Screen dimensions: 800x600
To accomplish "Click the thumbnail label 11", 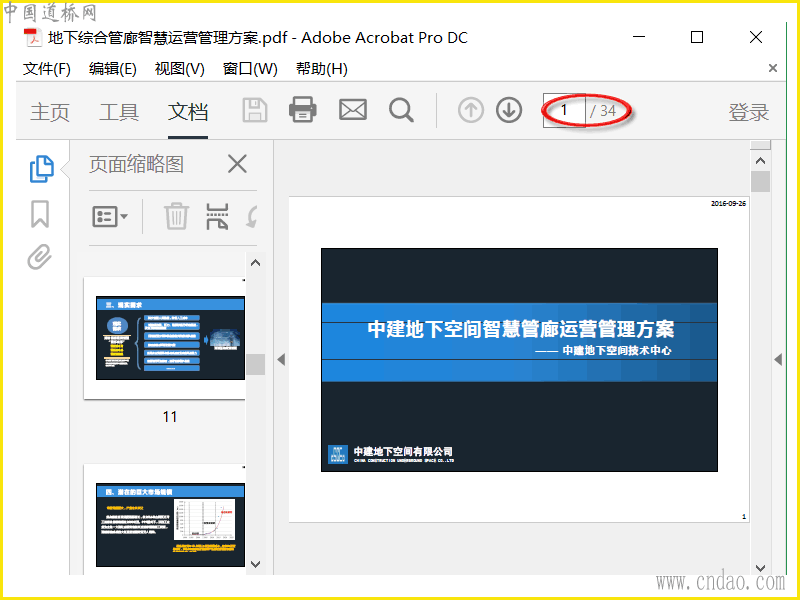I will point(170,417).
